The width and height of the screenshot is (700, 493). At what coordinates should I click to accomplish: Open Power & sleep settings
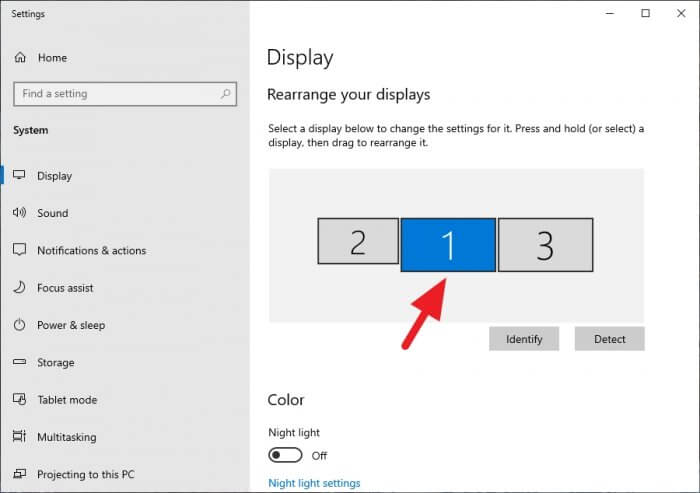tap(125, 325)
